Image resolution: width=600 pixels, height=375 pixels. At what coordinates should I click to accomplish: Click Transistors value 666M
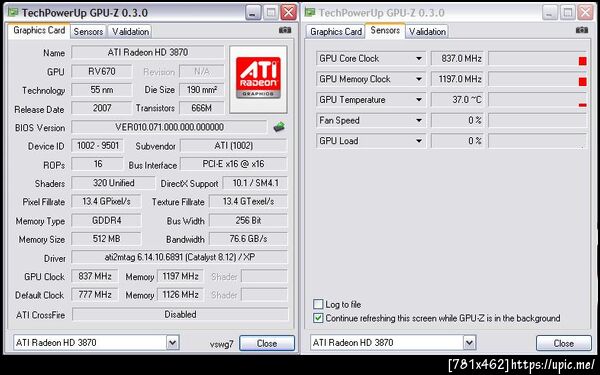pos(202,108)
